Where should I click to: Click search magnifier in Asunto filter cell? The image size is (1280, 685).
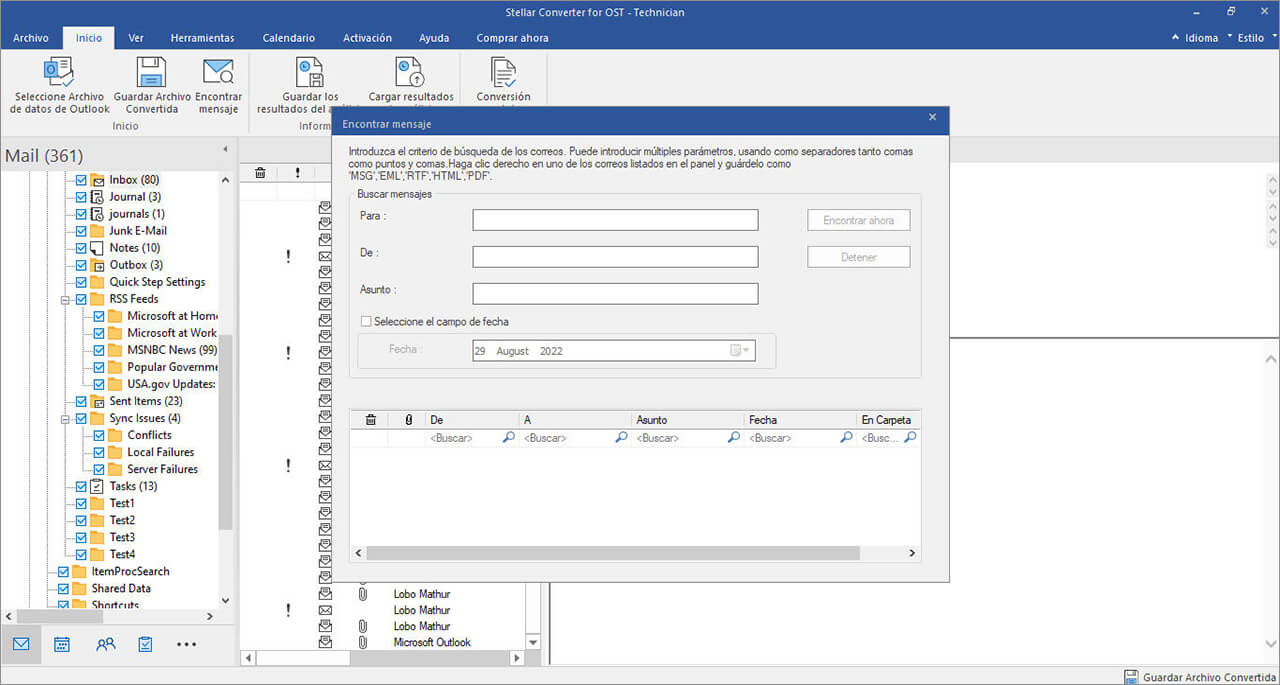coord(734,438)
